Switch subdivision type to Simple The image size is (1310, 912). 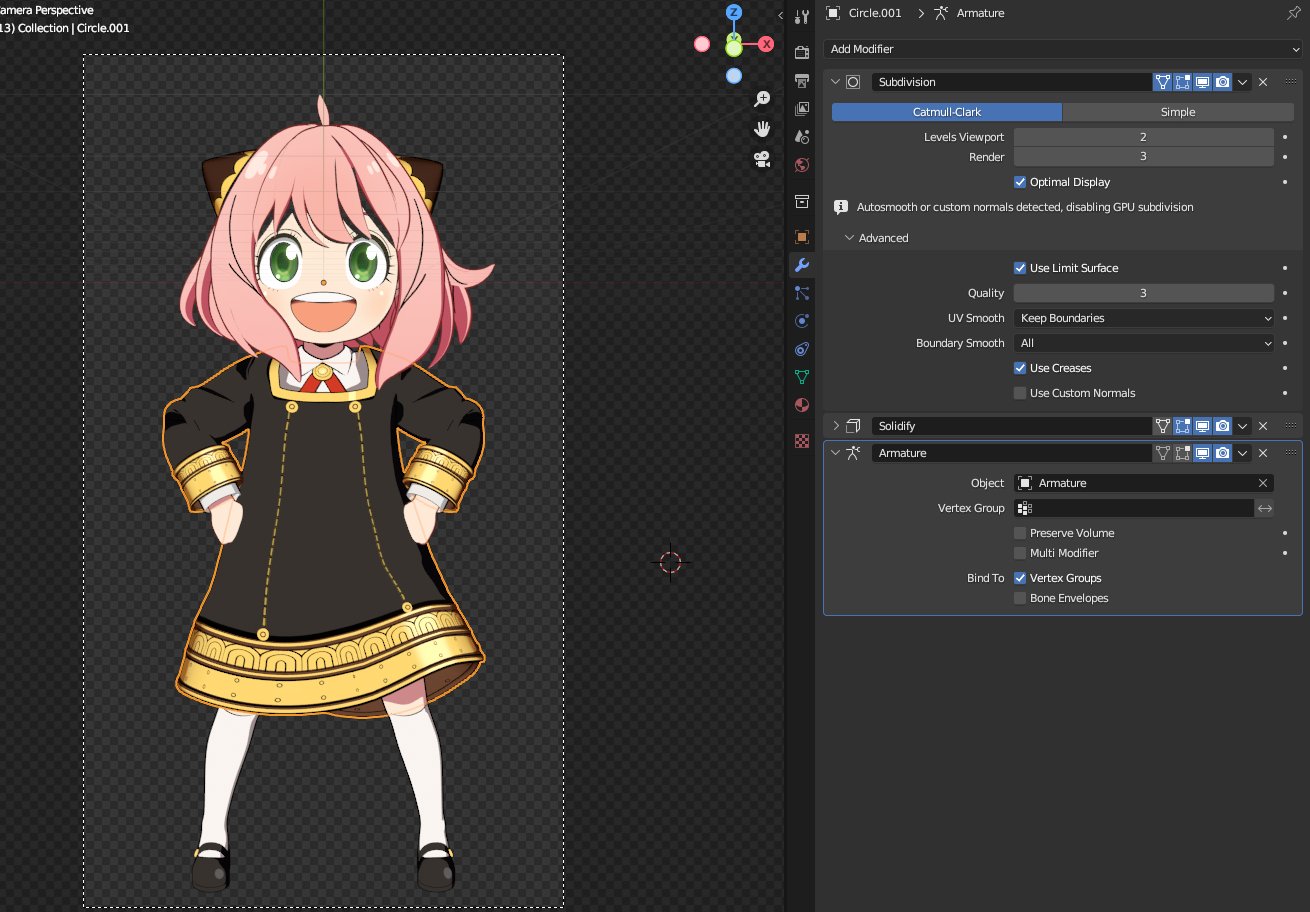pos(1178,112)
